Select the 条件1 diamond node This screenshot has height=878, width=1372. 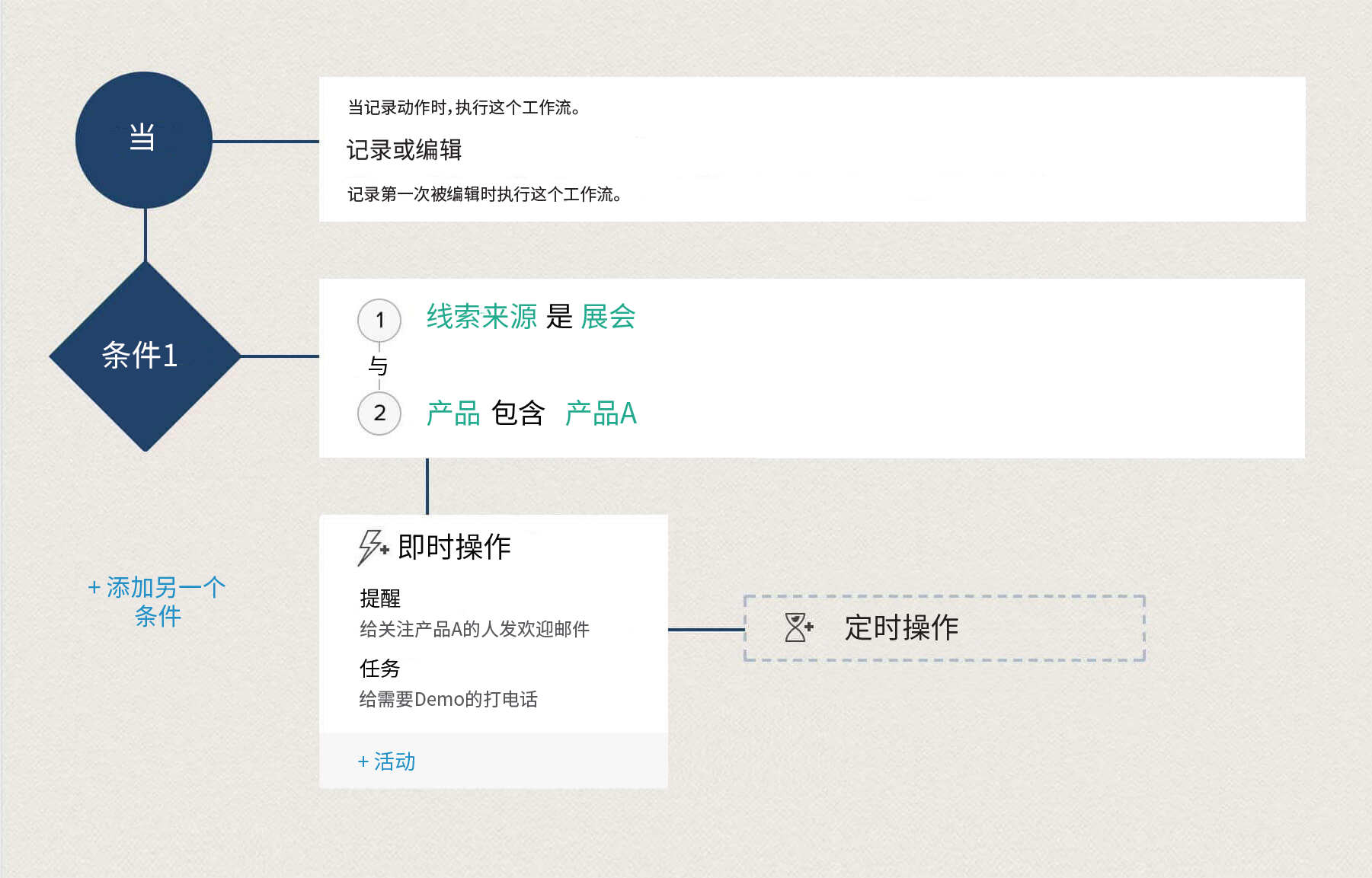click(144, 356)
